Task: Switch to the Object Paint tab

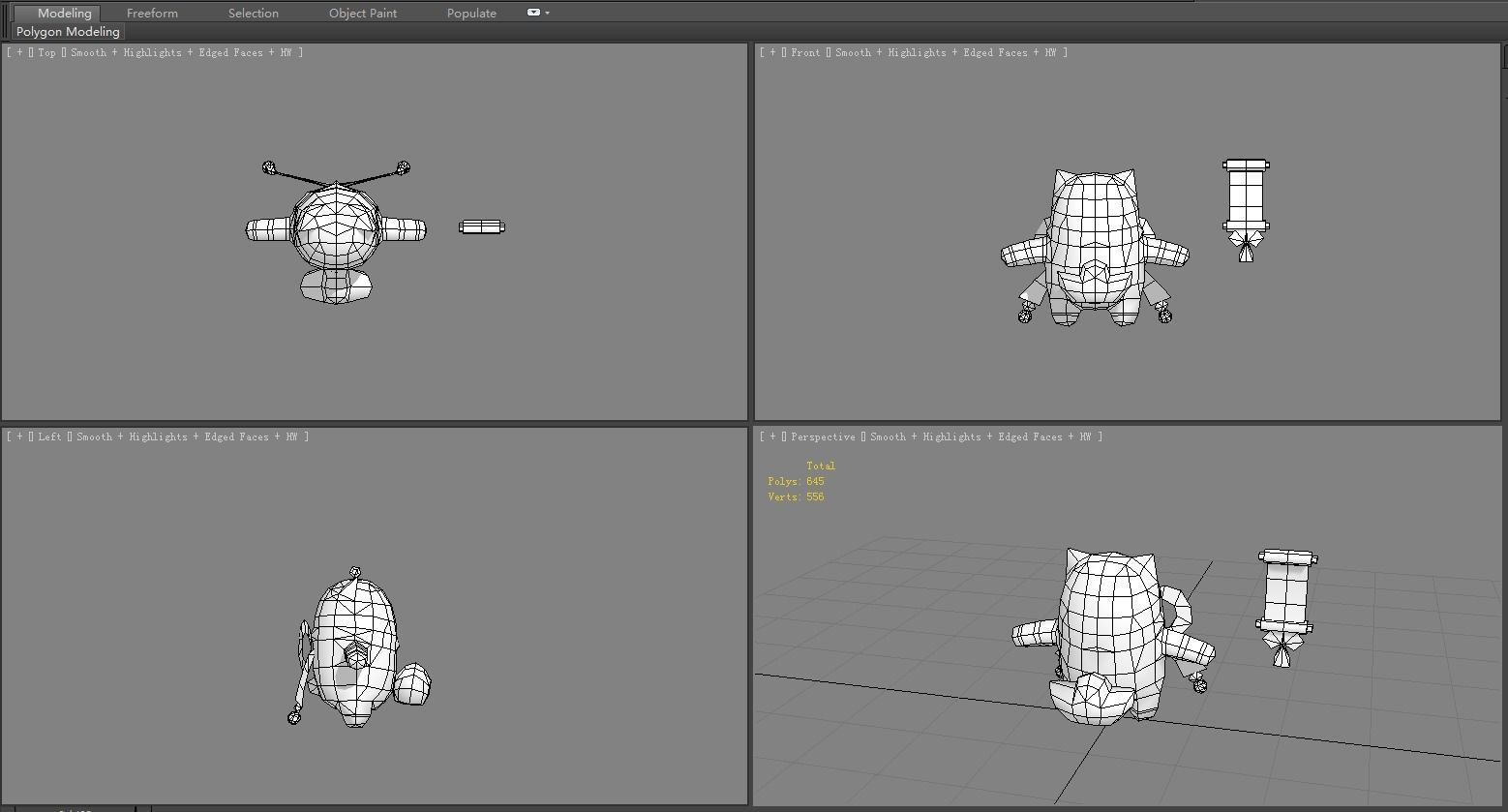Action: 363,14
